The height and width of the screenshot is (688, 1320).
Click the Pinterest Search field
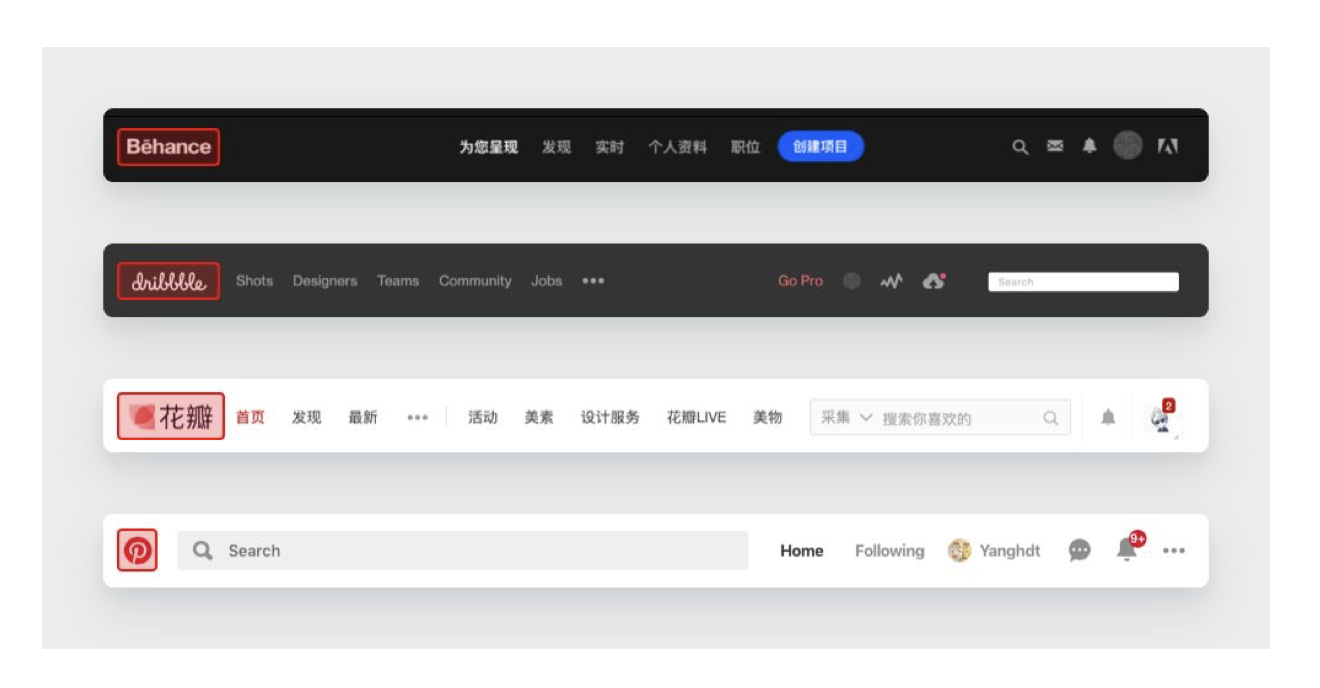[x=462, y=550]
